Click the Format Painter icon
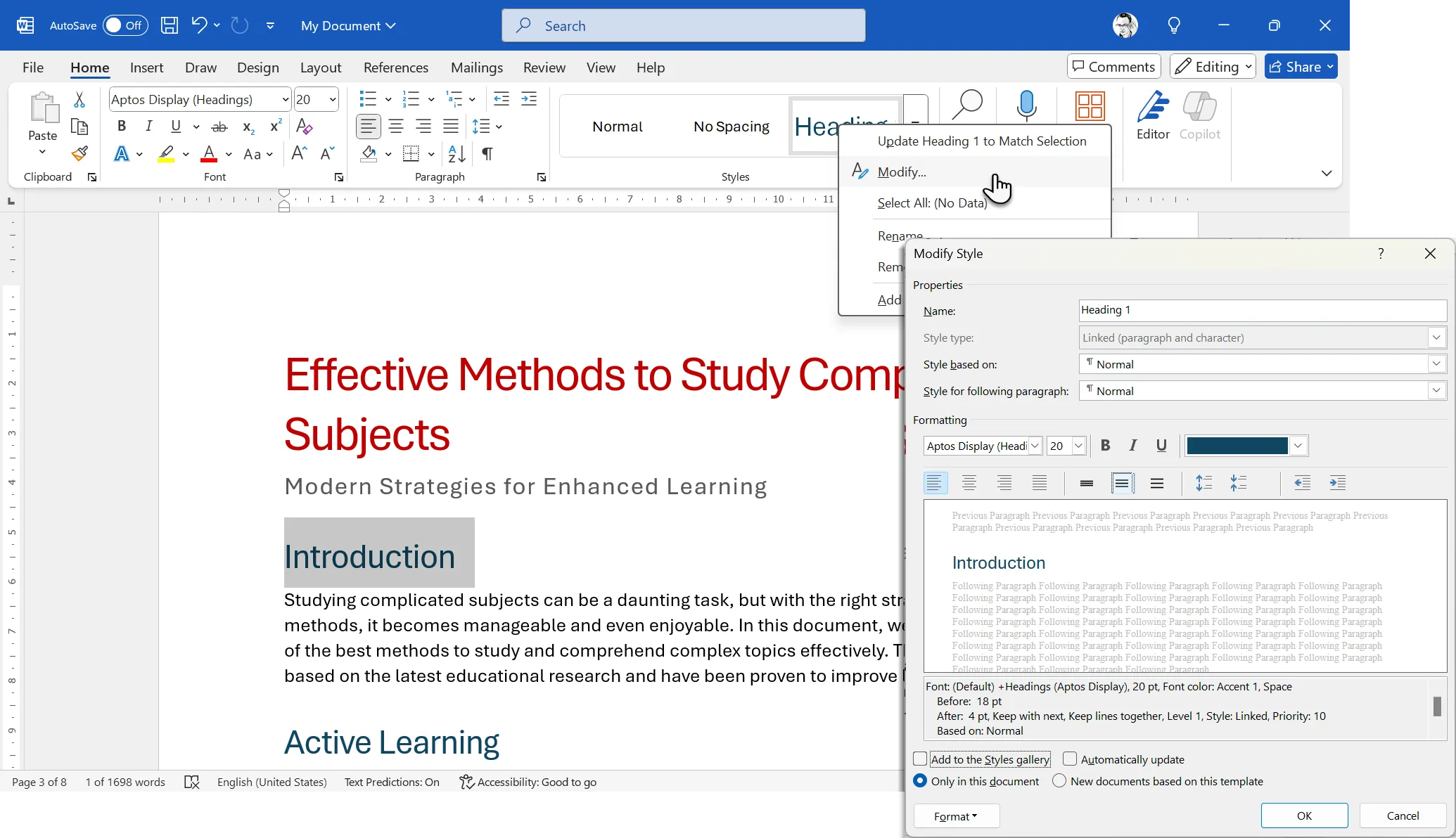 79,153
